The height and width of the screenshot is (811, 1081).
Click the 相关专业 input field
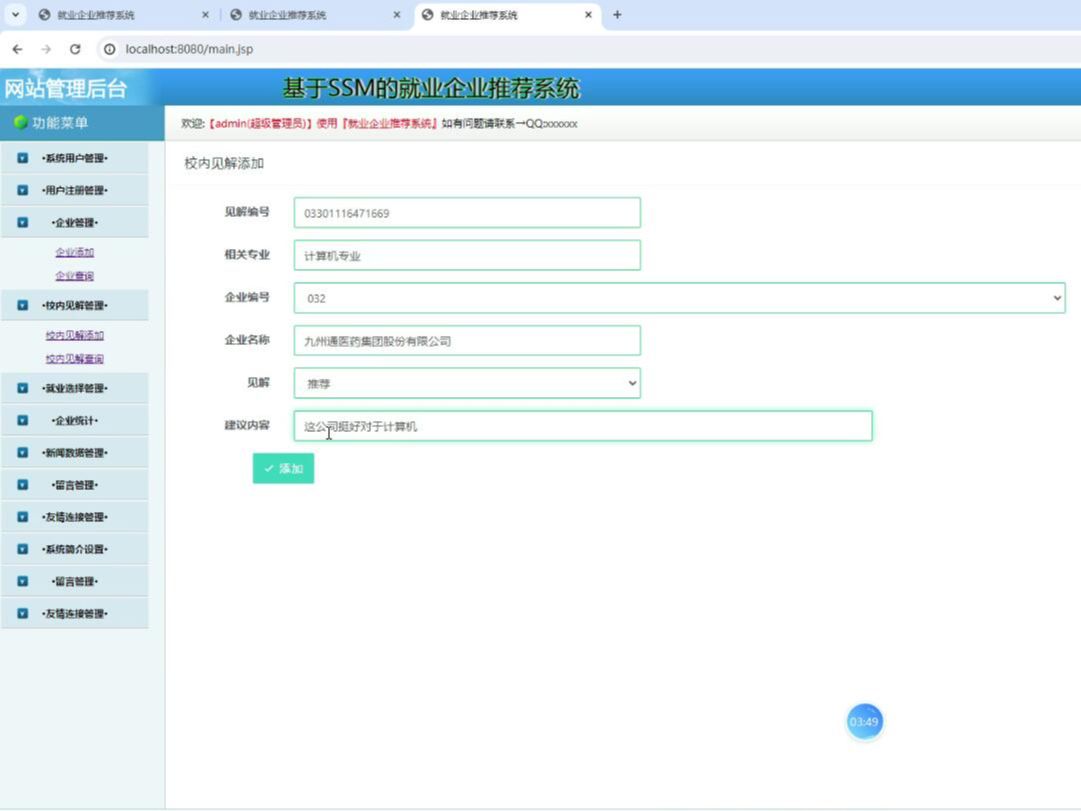467,255
